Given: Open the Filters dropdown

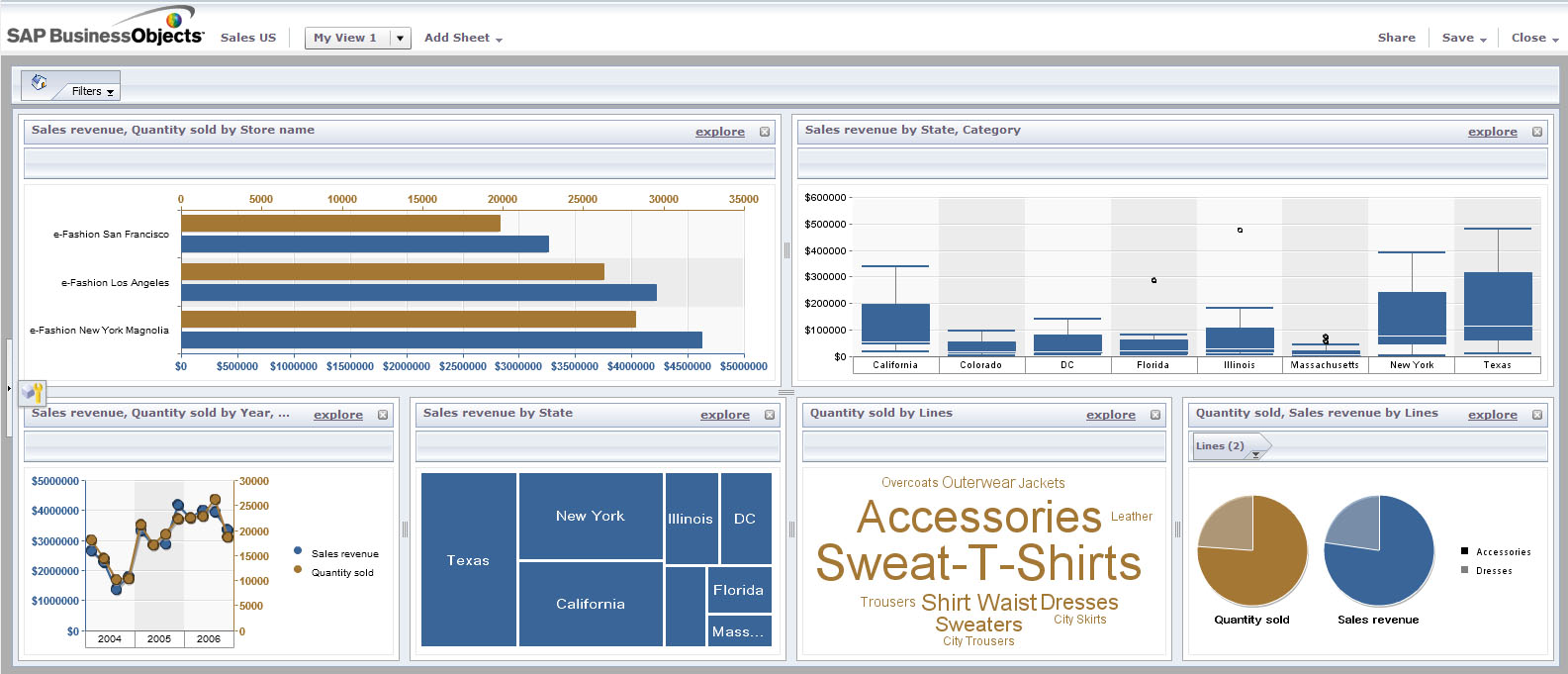Looking at the screenshot, I should pyautogui.click(x=93, y=91).
